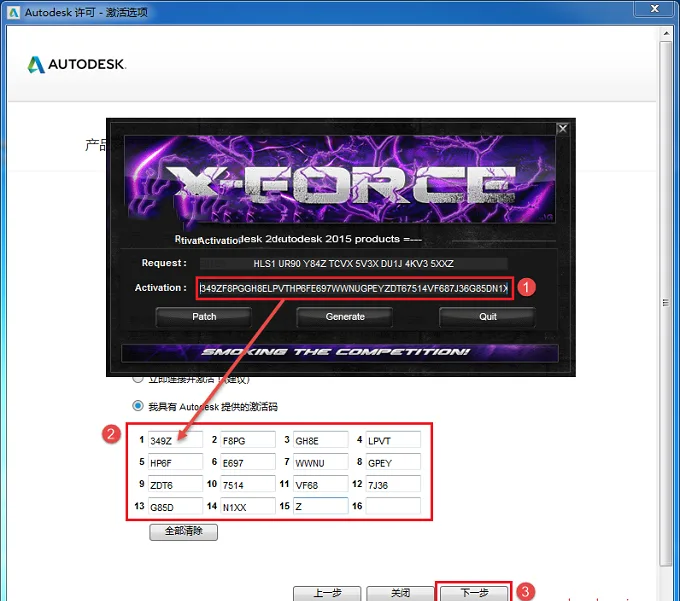Click the Autodesk title bar app icon
Image resolution: width=680 pixels, height=601 pixels.
click(x=13, y=12)
